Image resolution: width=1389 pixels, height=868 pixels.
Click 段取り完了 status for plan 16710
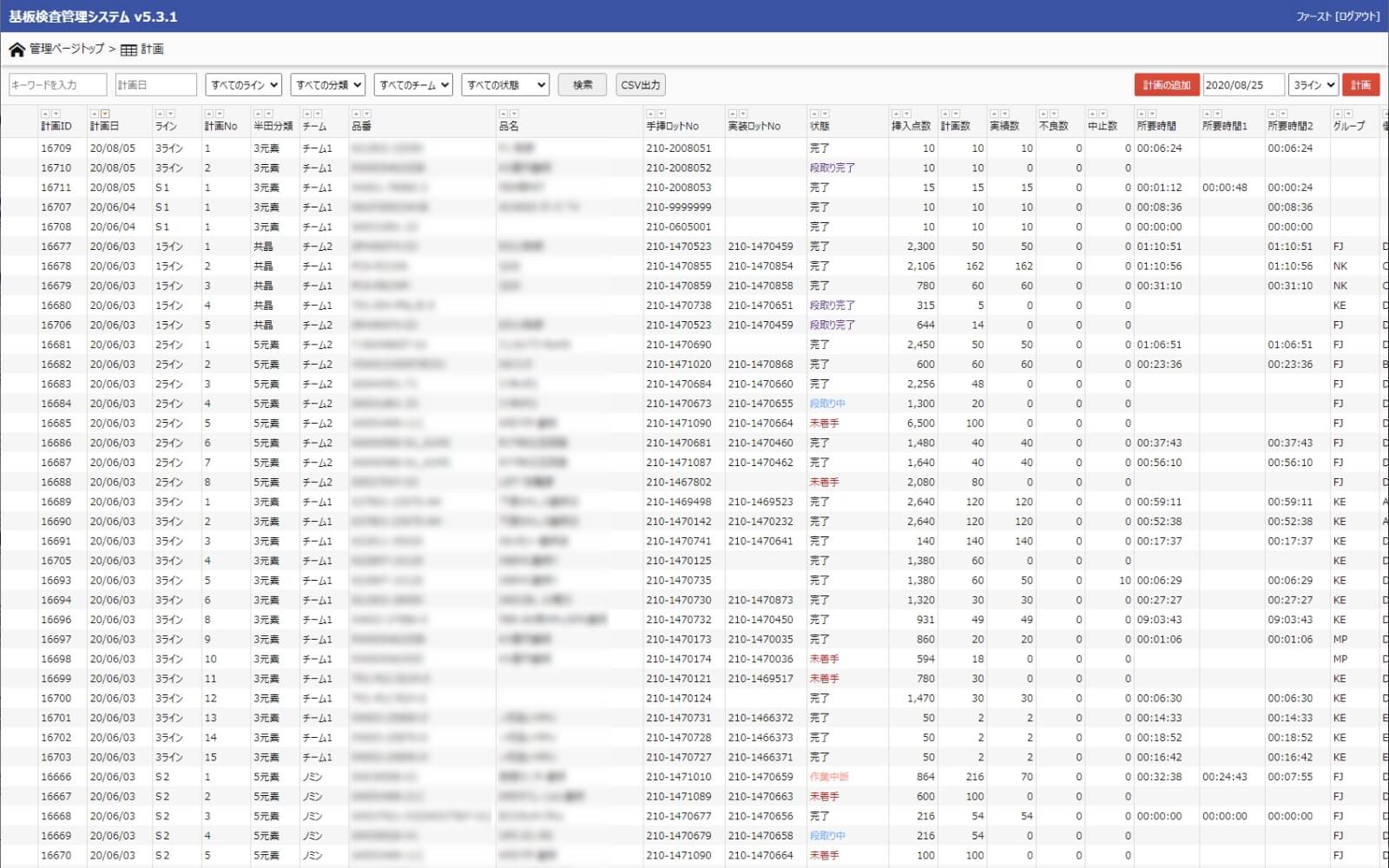[832, 168]
